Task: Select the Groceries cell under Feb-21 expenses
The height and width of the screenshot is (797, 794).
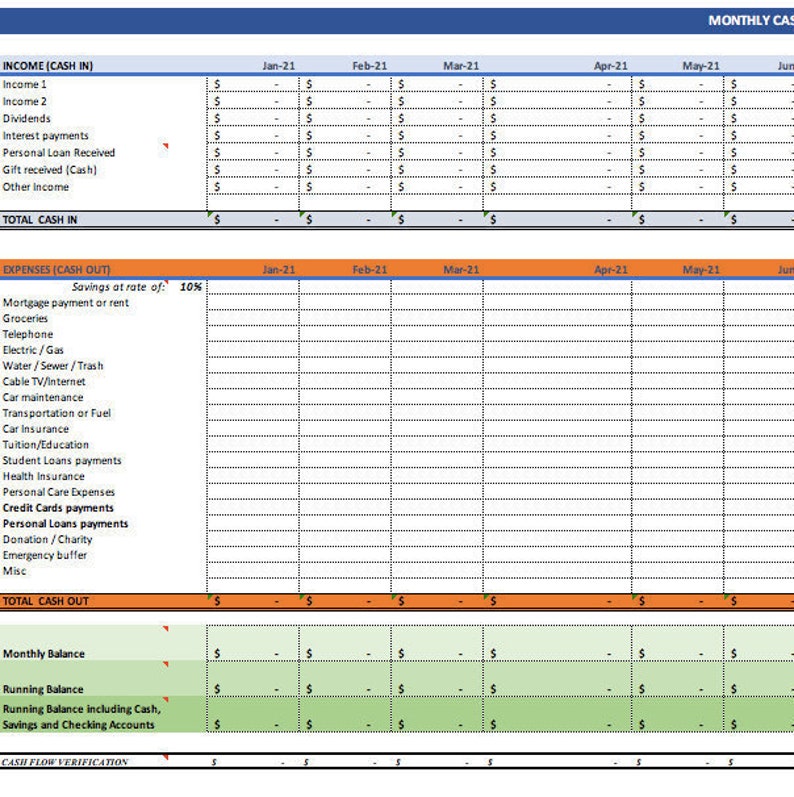Action: 345,318
